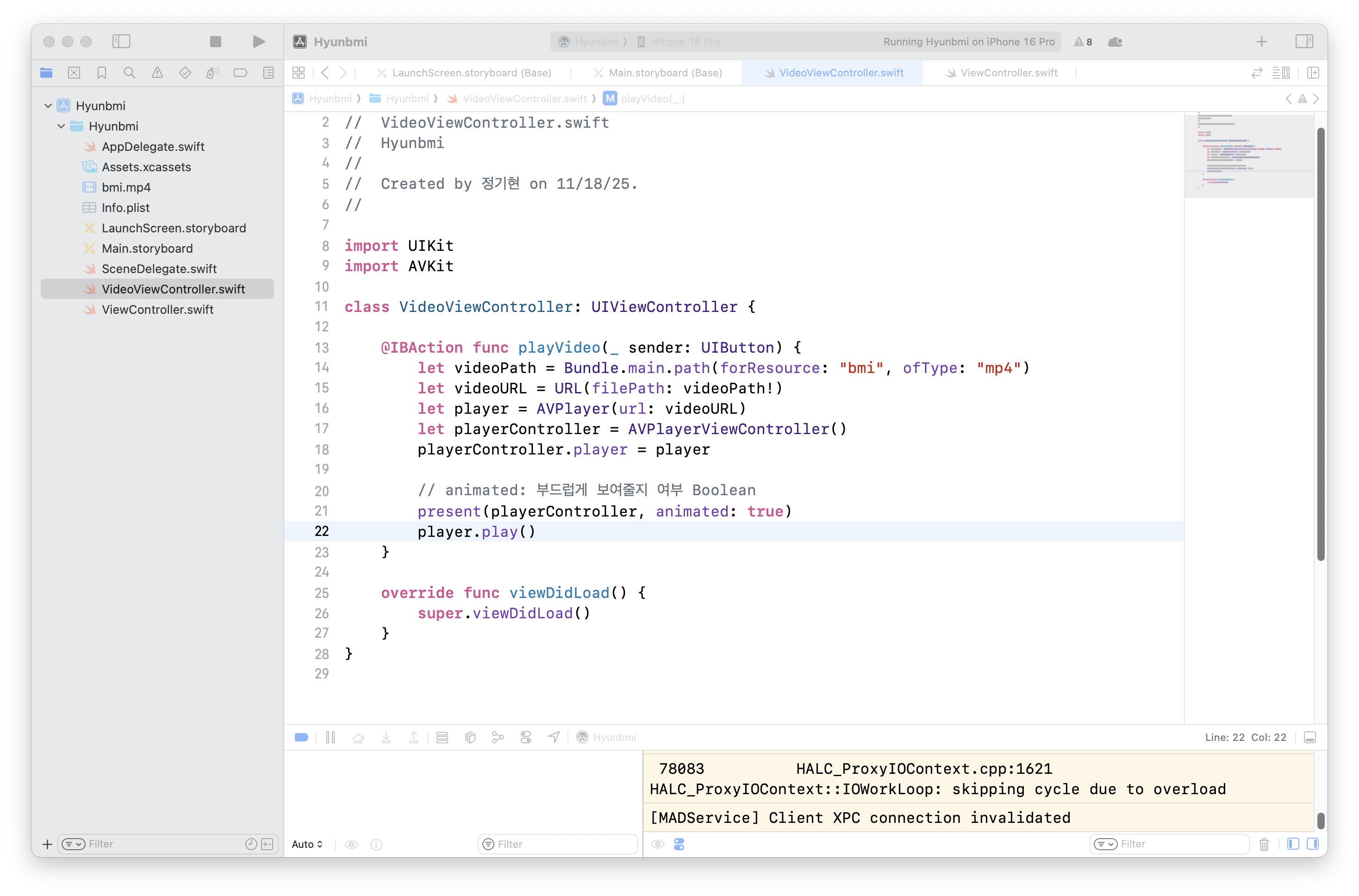This screenshot has width=1359, height=896.
Task: Open the Breakpoint navigator icon
Action: 241,73
